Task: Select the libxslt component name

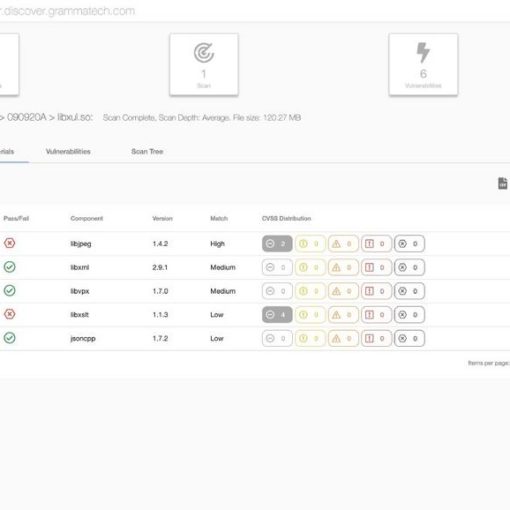Action: [x=80, y=315]
